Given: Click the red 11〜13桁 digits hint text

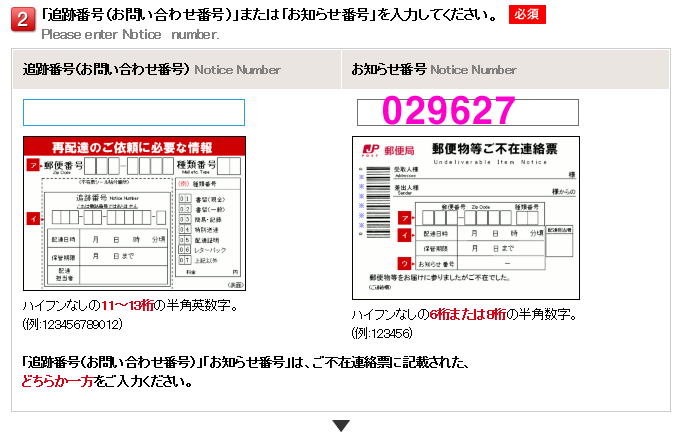Looking at the screenshot, I should [x=128, y=306].
